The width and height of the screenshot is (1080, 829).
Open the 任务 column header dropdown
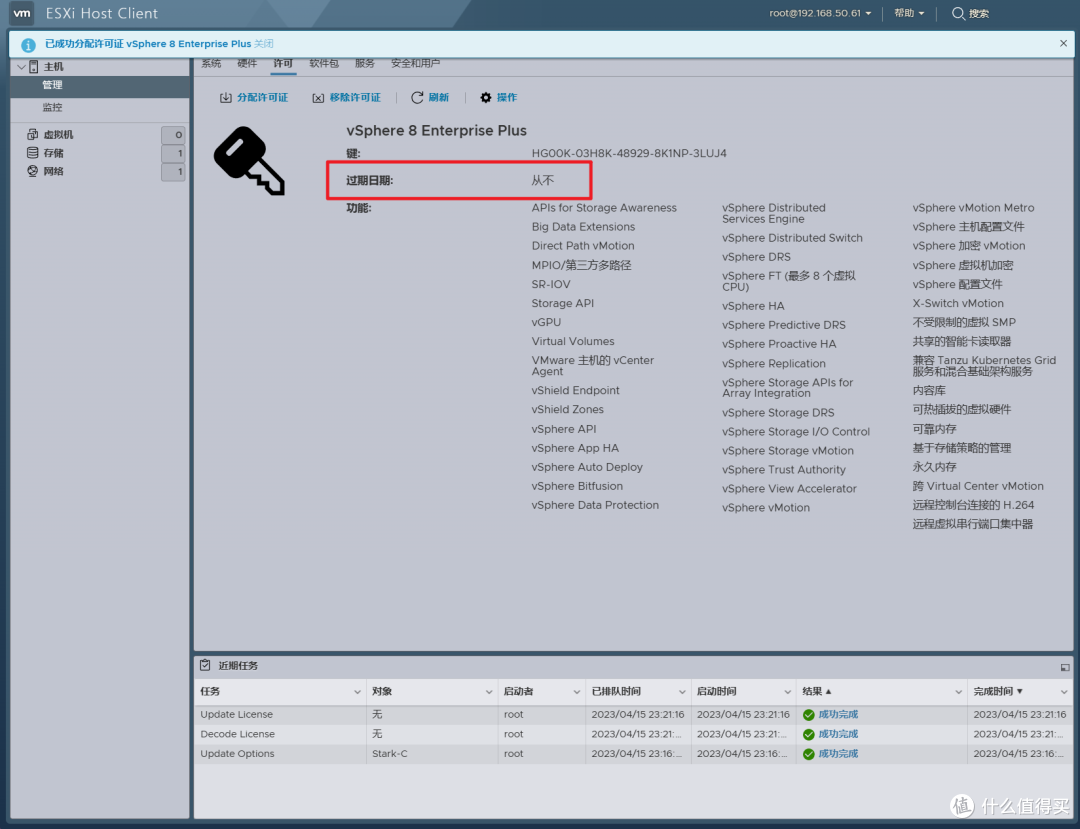tap(358, 692)
